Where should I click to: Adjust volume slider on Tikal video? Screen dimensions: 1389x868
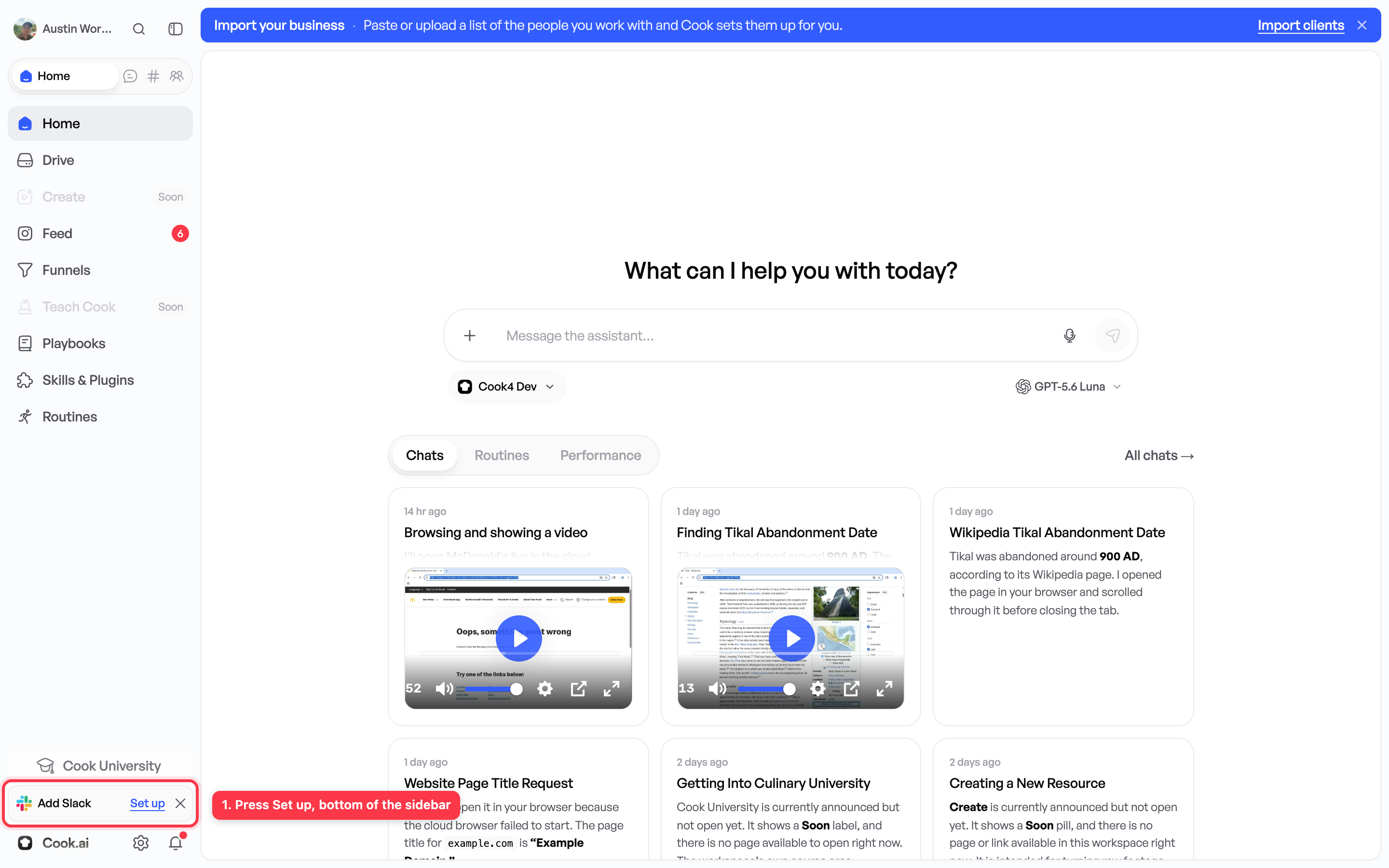pyautogui.click(x=767, y=689)
